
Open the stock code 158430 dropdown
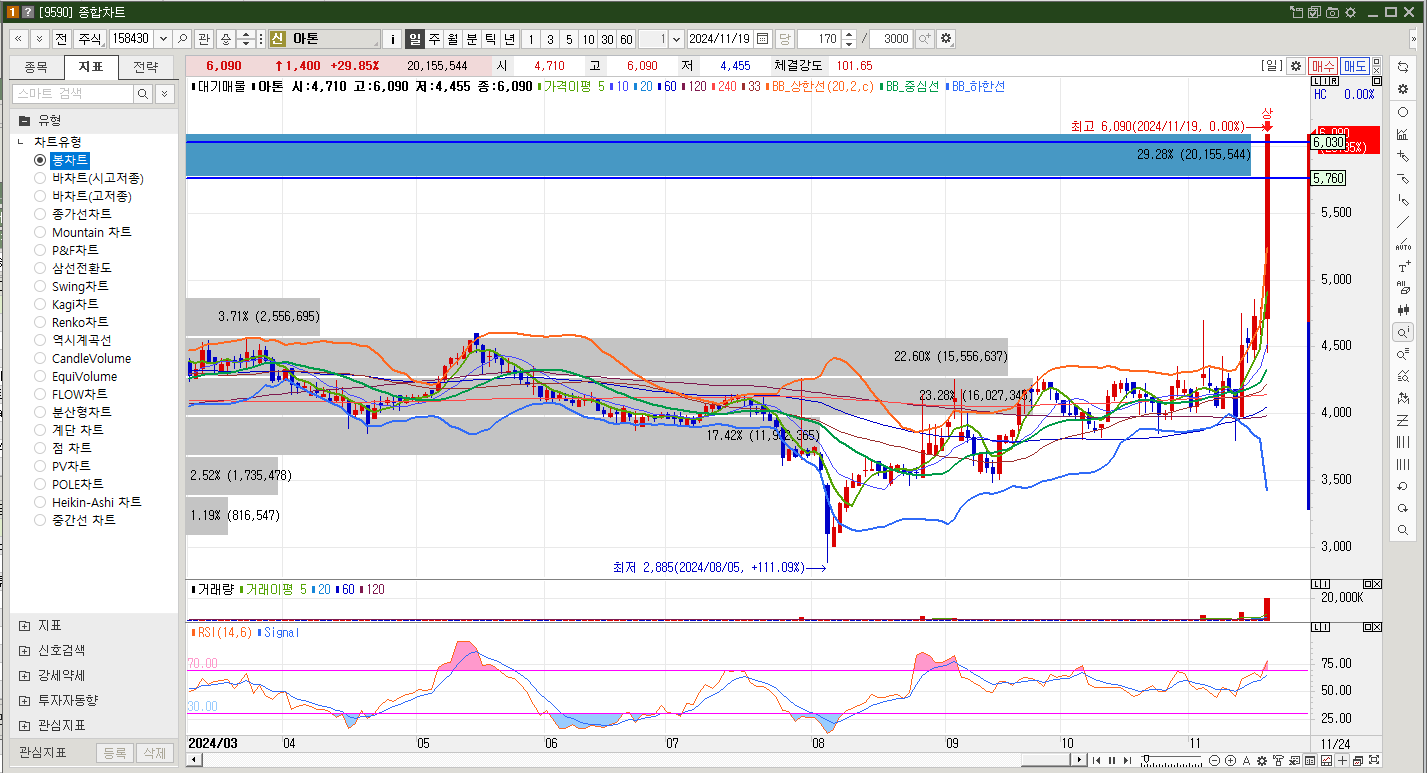tap(163, 38)
